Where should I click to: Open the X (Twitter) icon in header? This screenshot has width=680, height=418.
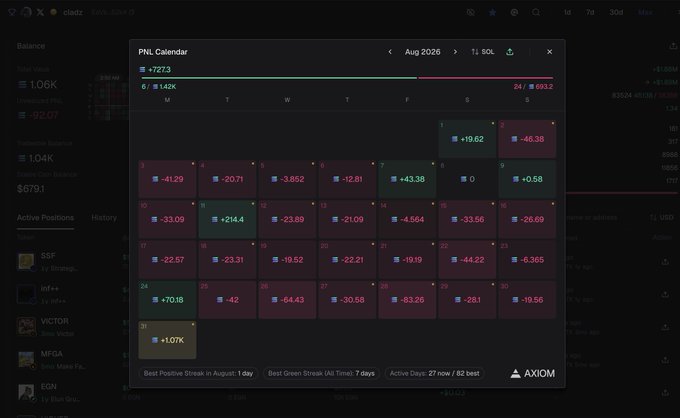pos(40,12)
